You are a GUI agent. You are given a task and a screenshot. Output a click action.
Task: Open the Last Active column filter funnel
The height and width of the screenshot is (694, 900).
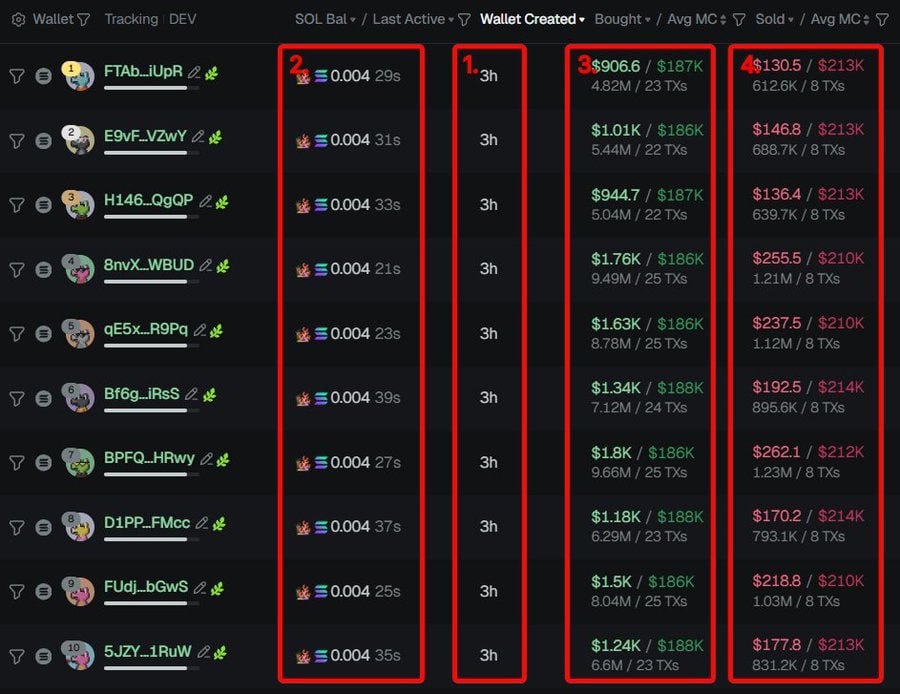pyautogui.click(x=464, y=20)
